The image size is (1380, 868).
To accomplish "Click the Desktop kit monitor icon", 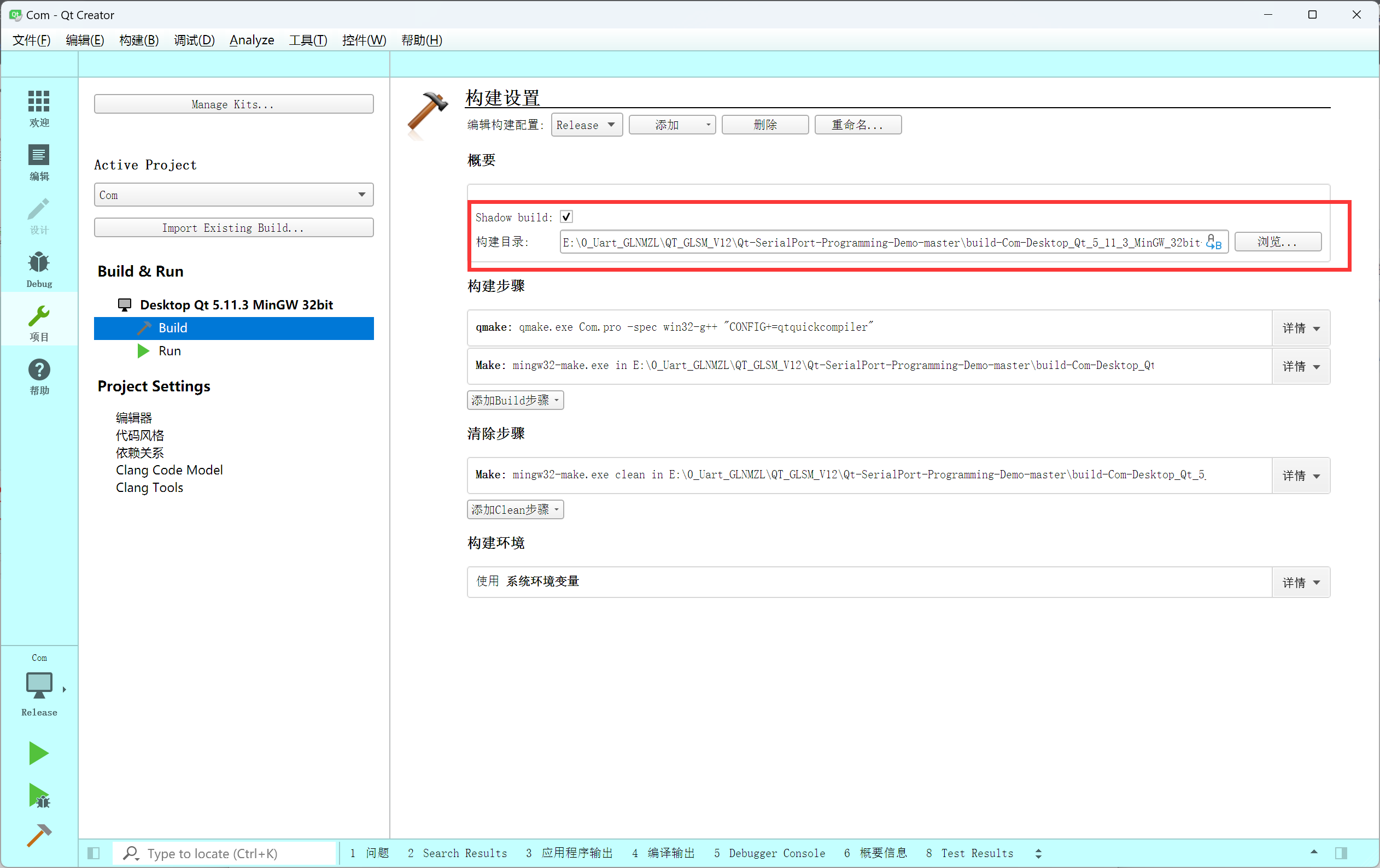I will click(x=124, y=304).
